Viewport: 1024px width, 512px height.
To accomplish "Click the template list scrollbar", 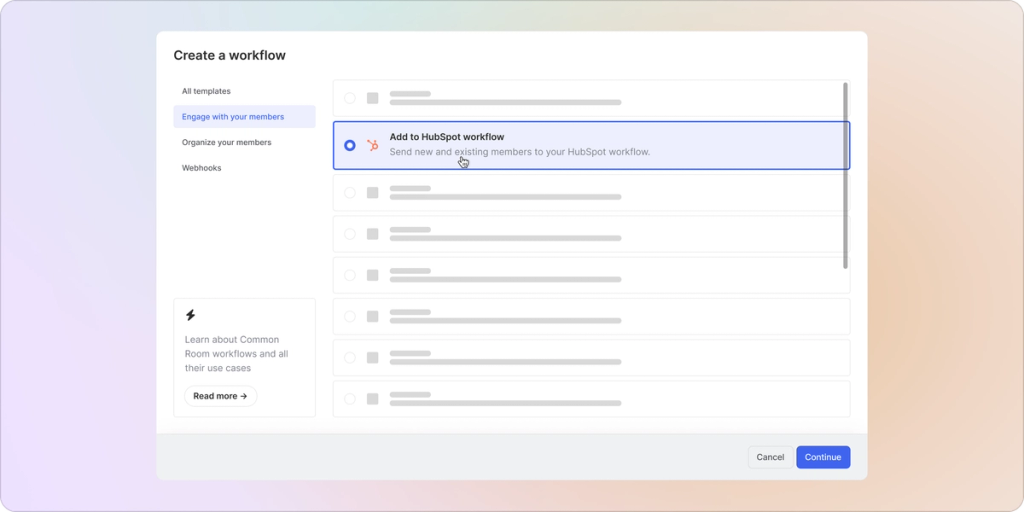I will tap(845, 175).
